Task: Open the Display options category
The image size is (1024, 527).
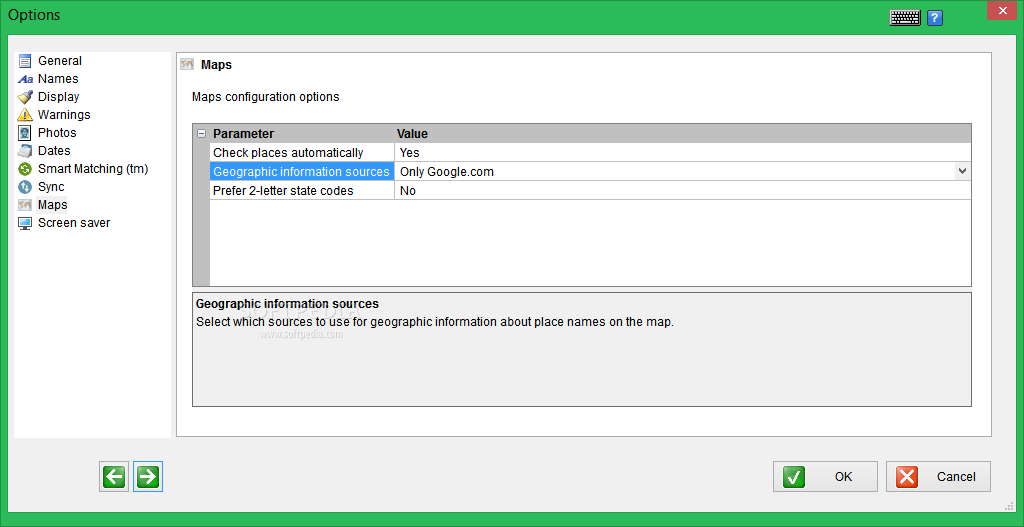Action: point(59,97)
